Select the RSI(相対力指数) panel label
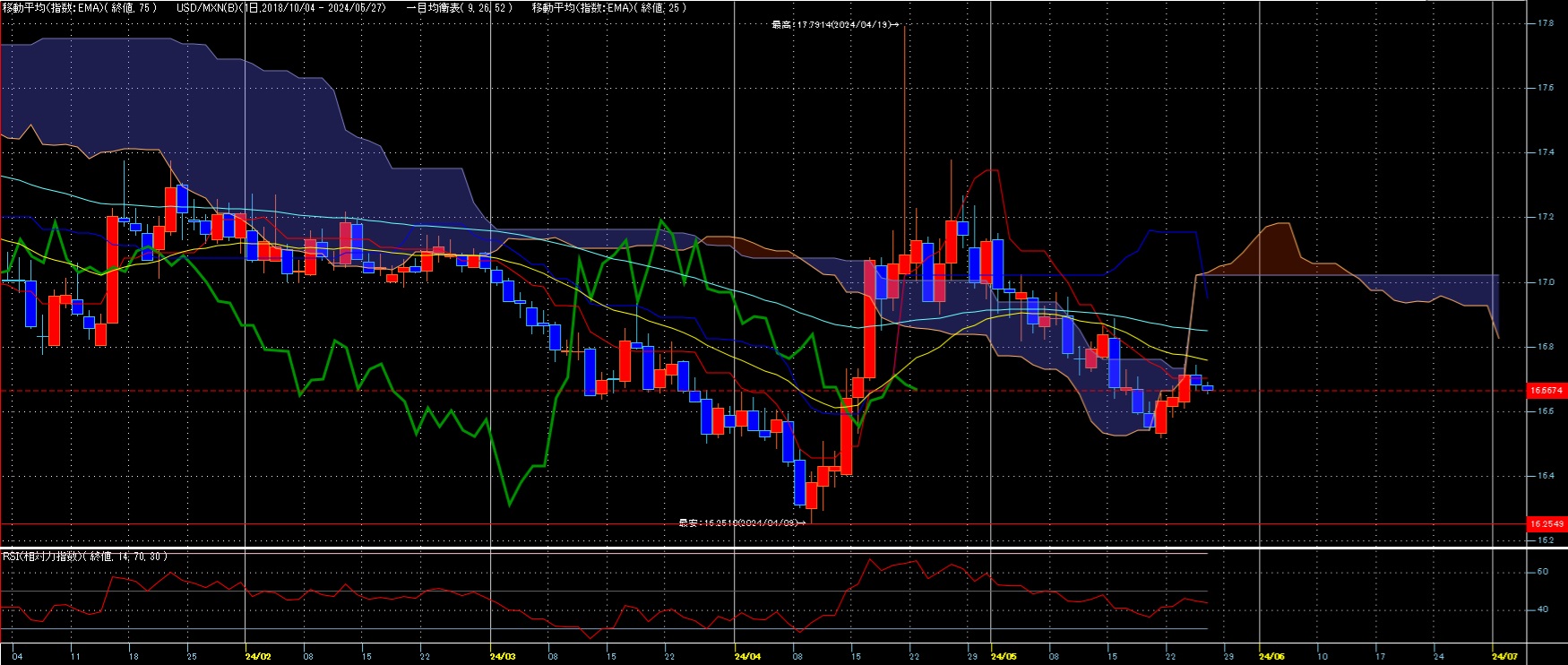Screen dimensions: 1568x665 (85, 557)
